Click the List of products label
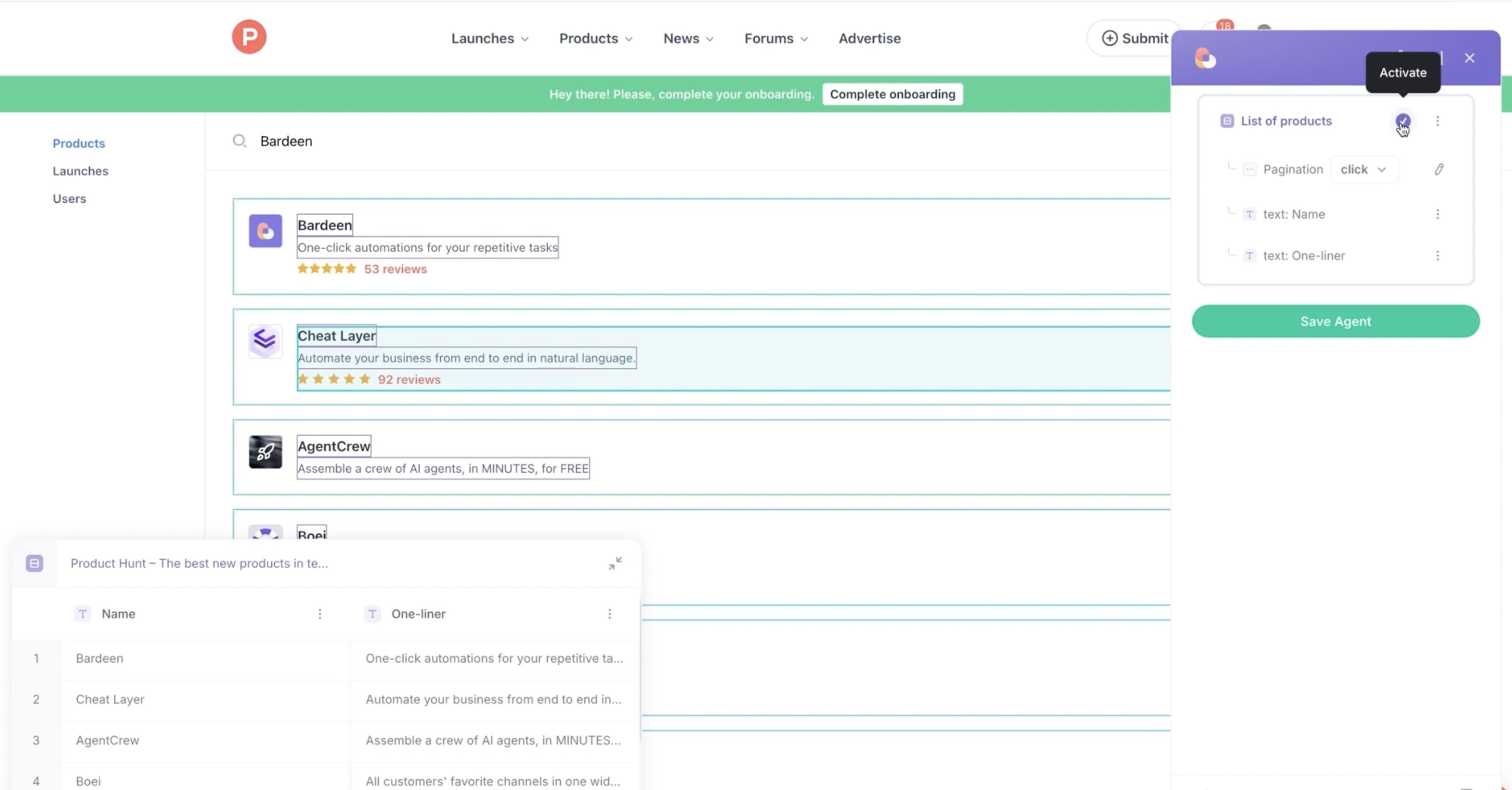The height and width of the screenshot is (790, 1512). pos(1286,121)
